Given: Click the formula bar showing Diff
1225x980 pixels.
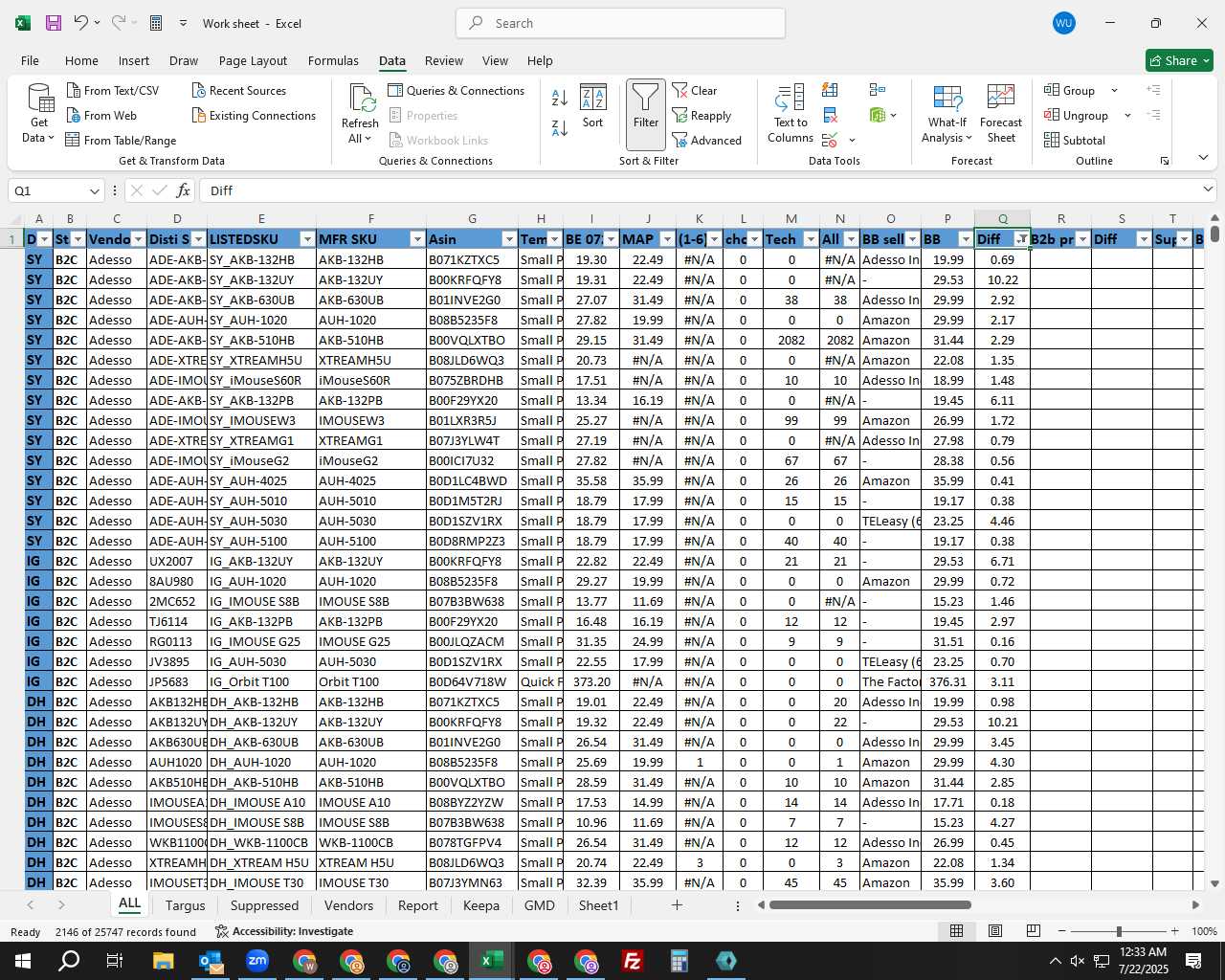Looking at the screenshot, I should coord(699,190).
